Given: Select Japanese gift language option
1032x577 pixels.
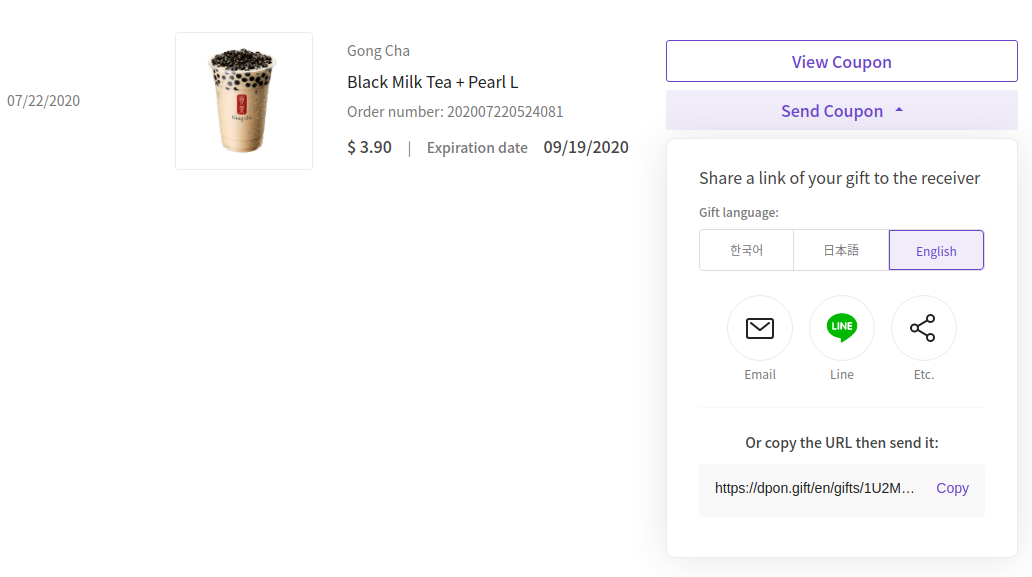Looking at the screenshot, I should coord(841,250).
